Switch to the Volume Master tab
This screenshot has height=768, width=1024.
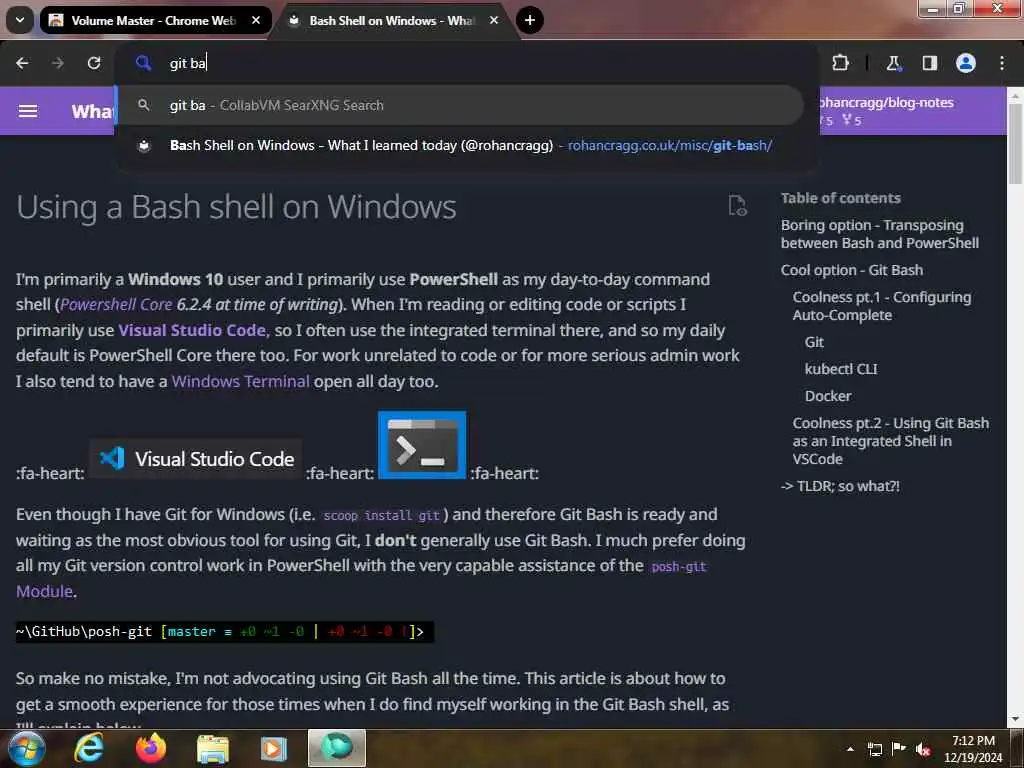click(155, 20)
